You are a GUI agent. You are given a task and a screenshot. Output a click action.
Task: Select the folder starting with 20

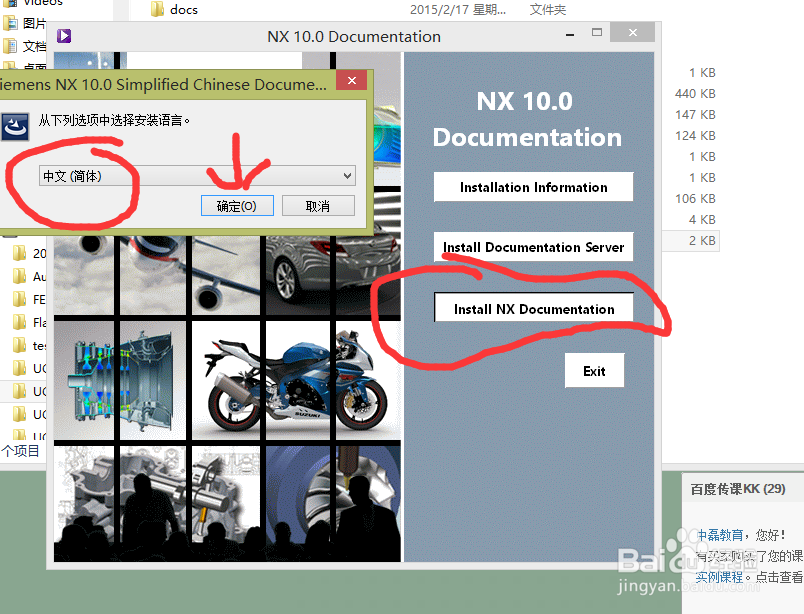pos(29,253)
